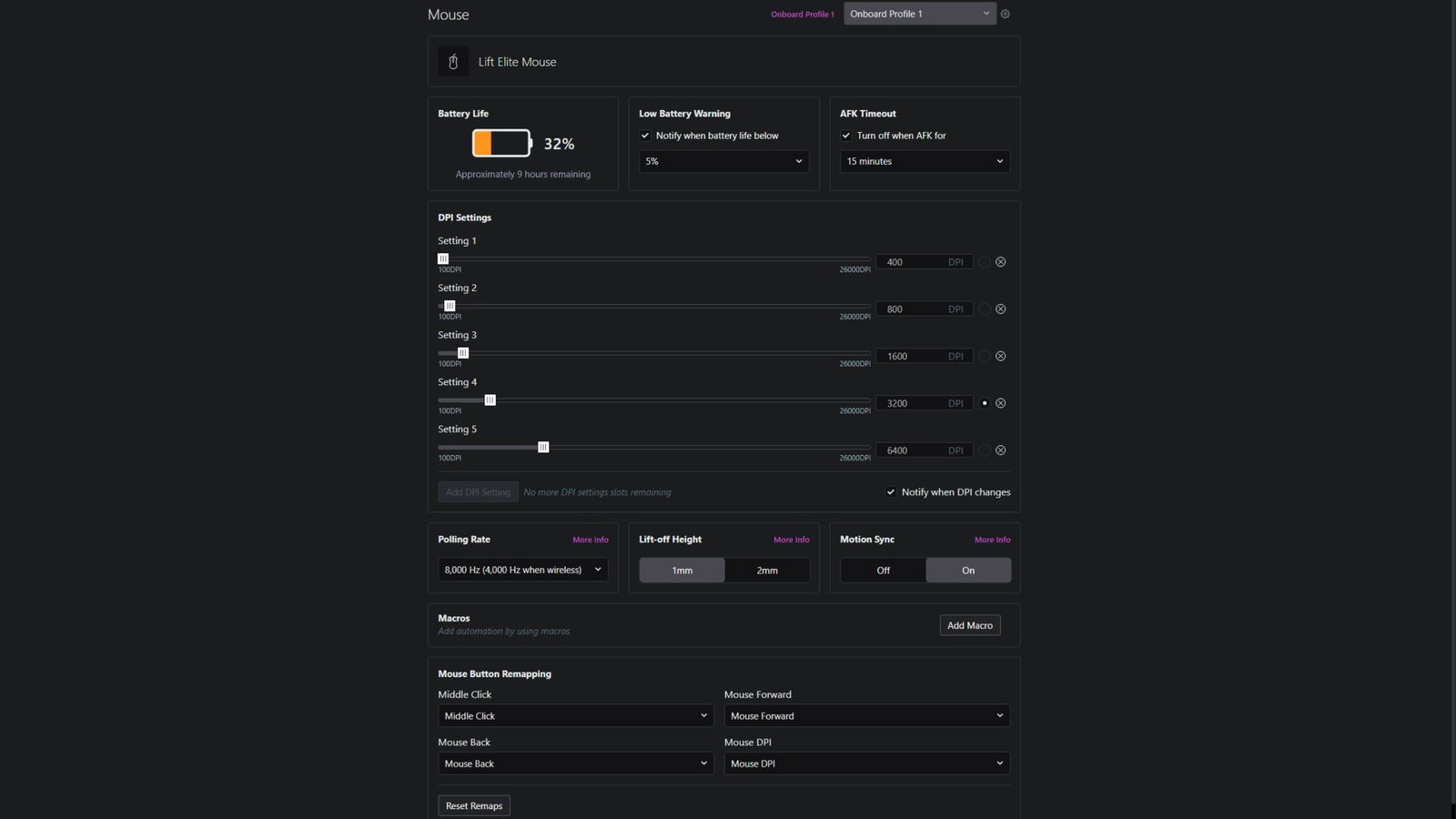Set DPI Setting 1 as active radio button
Screen dimensions: 1456x819
point(984,262)
